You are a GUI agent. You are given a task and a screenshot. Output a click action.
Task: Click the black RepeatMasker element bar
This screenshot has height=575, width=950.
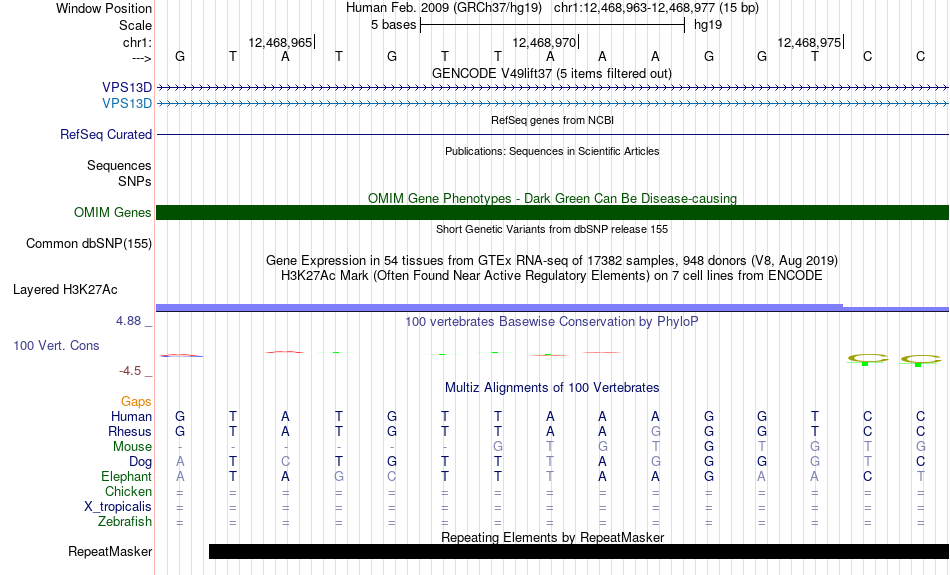(579, 551)
